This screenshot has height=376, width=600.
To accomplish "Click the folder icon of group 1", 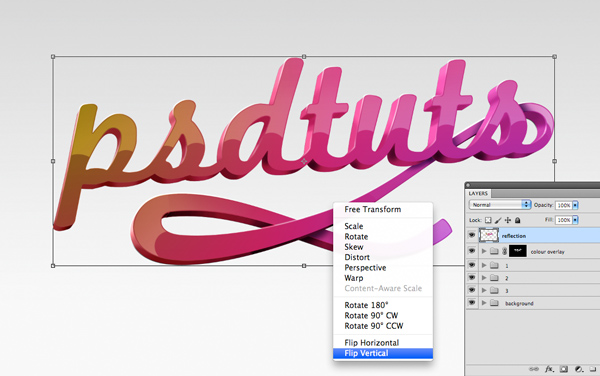I will [x=494, y=265].
